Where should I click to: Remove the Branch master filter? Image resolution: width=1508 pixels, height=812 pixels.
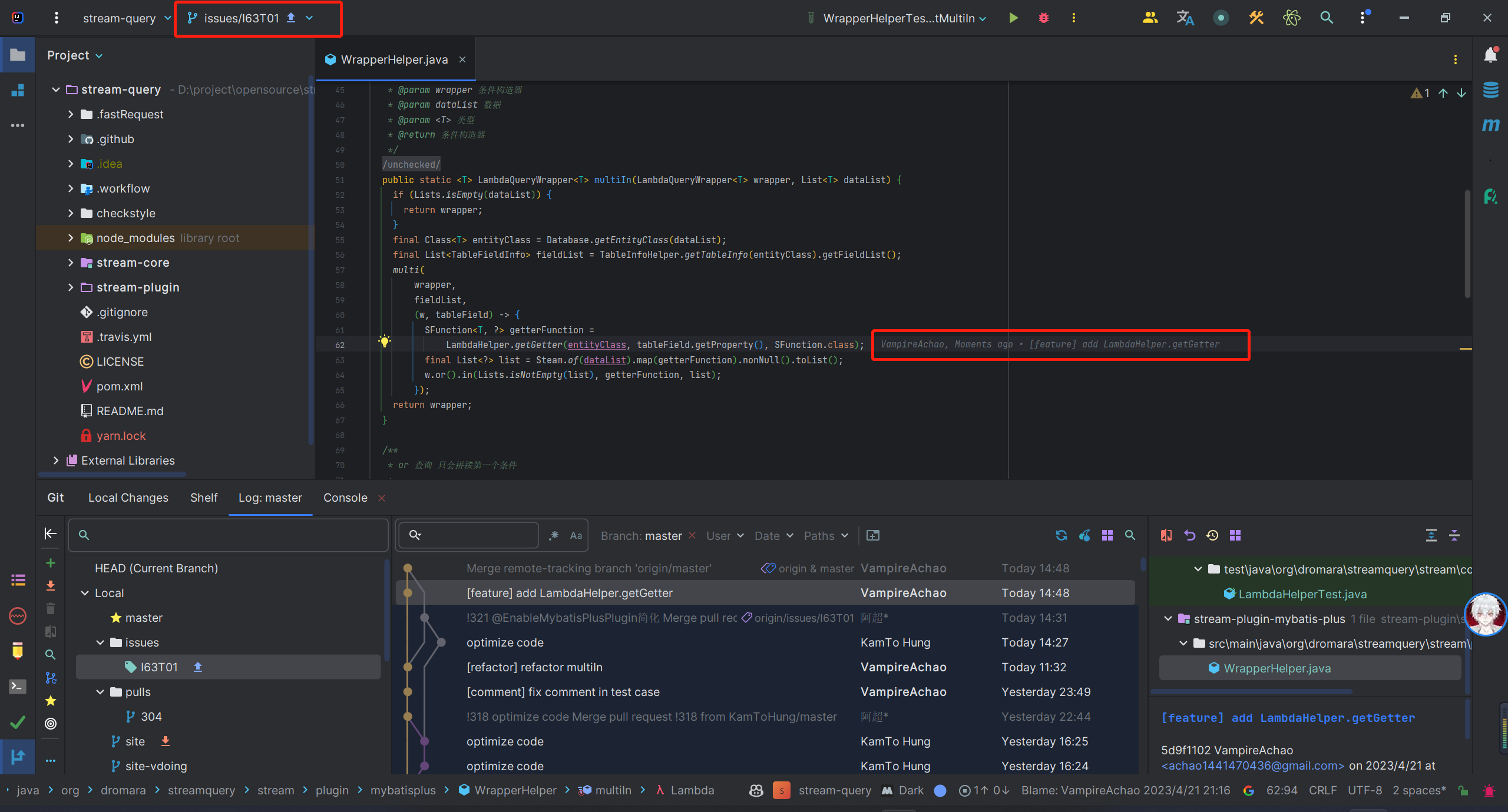coord(692,535)
